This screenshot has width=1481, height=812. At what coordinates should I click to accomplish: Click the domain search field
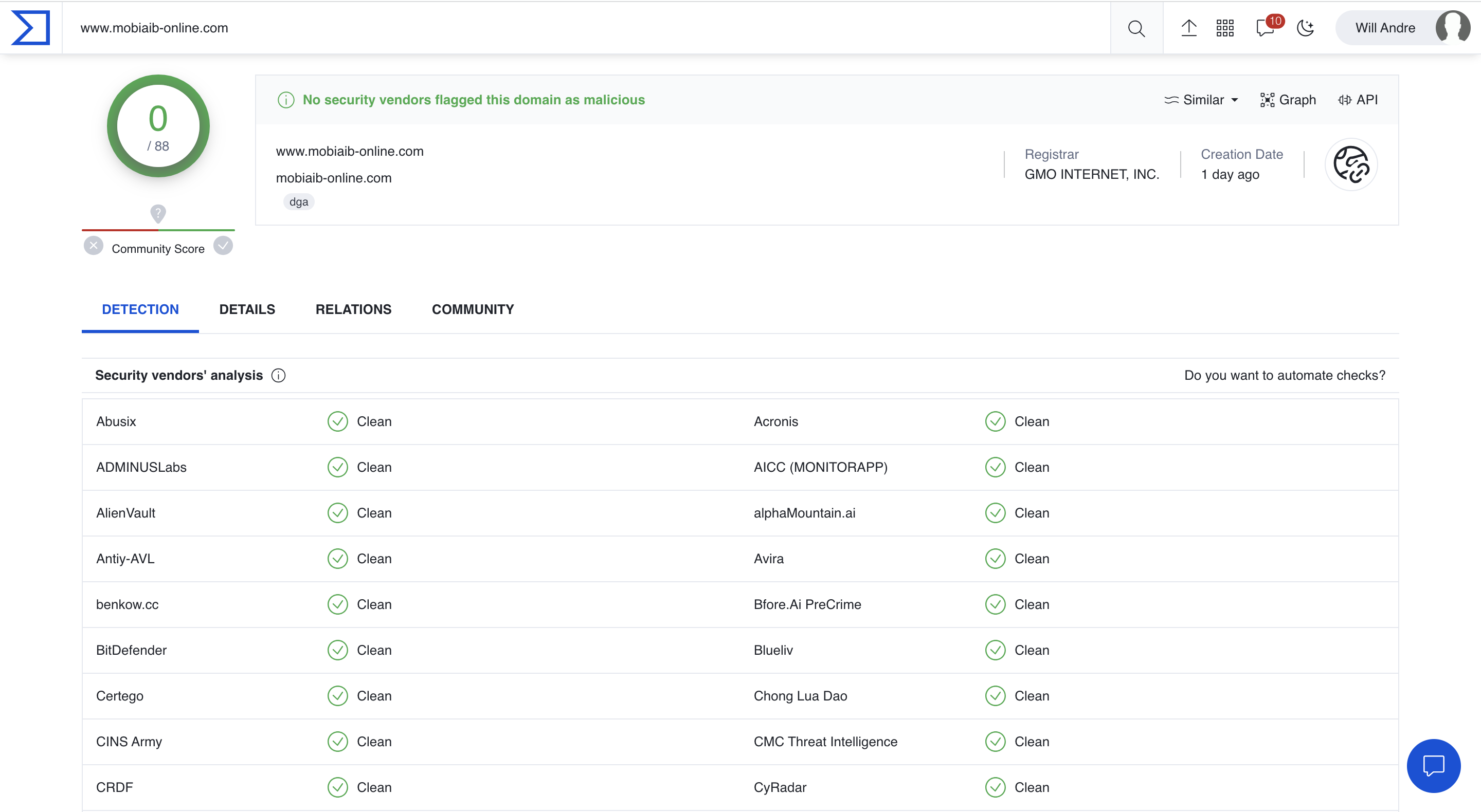point(586,28)
